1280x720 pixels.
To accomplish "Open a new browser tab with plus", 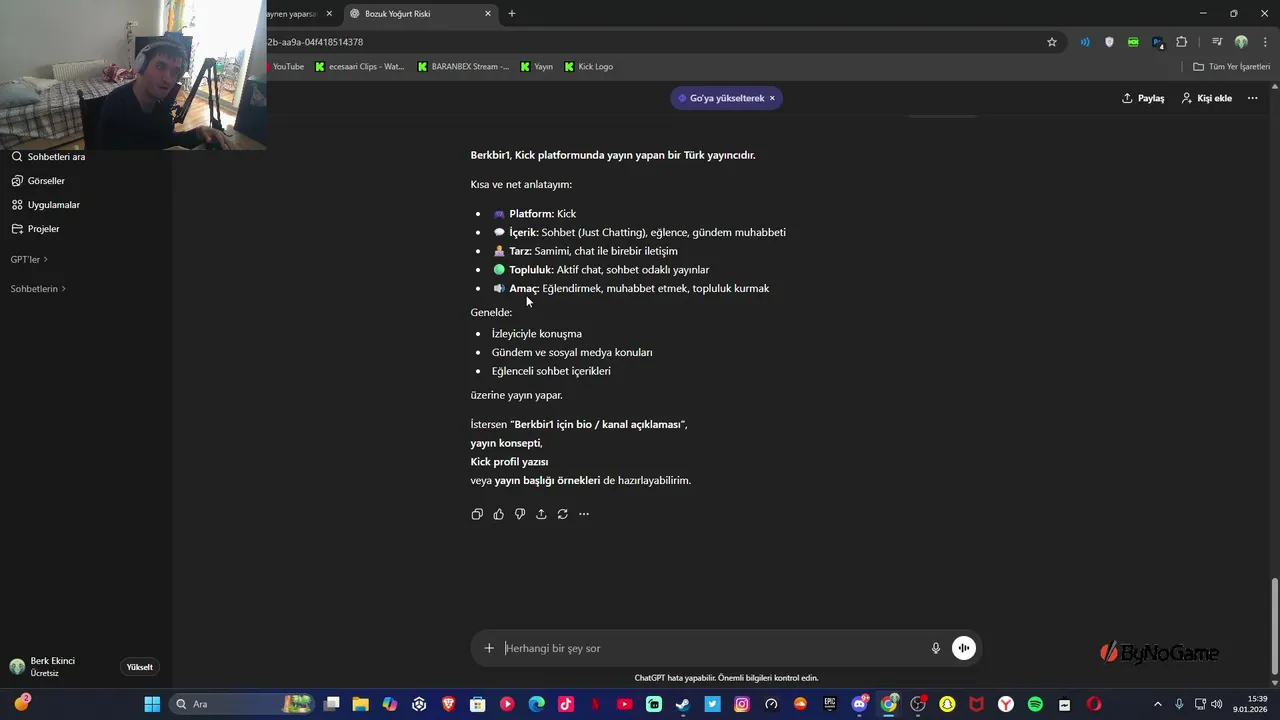I will pyautogui.click(x=512, y=14).
